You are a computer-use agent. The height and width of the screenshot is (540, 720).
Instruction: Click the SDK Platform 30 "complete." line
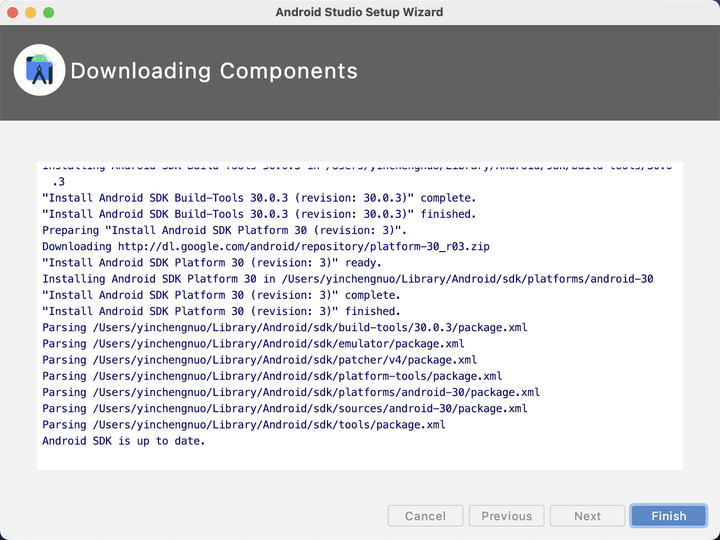221,295
